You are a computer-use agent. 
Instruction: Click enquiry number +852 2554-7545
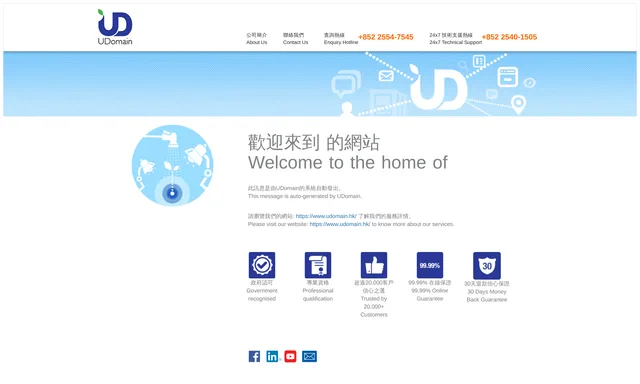tap(386, 37)
